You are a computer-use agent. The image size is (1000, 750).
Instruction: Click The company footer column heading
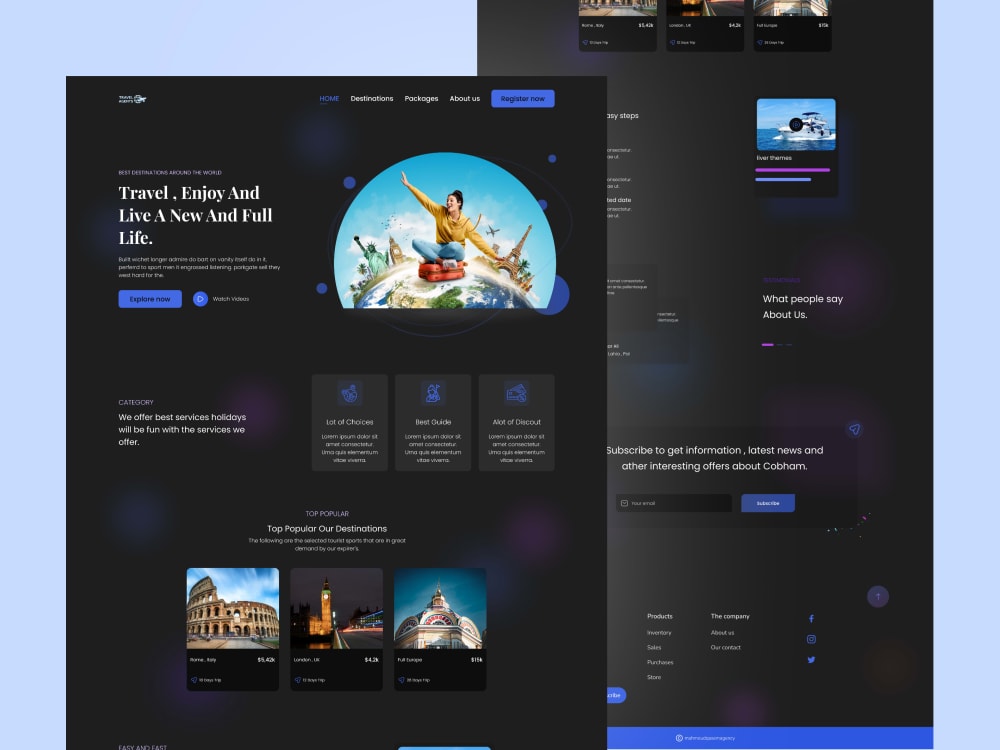click(x=730, y=616)
